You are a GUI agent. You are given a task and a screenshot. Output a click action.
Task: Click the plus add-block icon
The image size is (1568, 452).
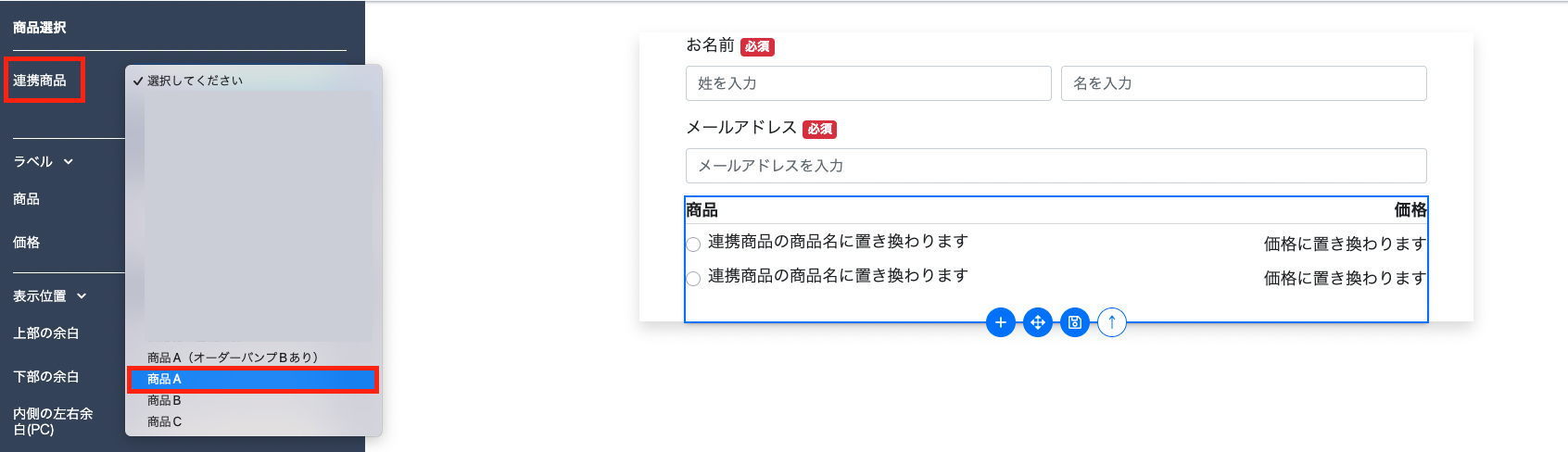[1001, 322]
